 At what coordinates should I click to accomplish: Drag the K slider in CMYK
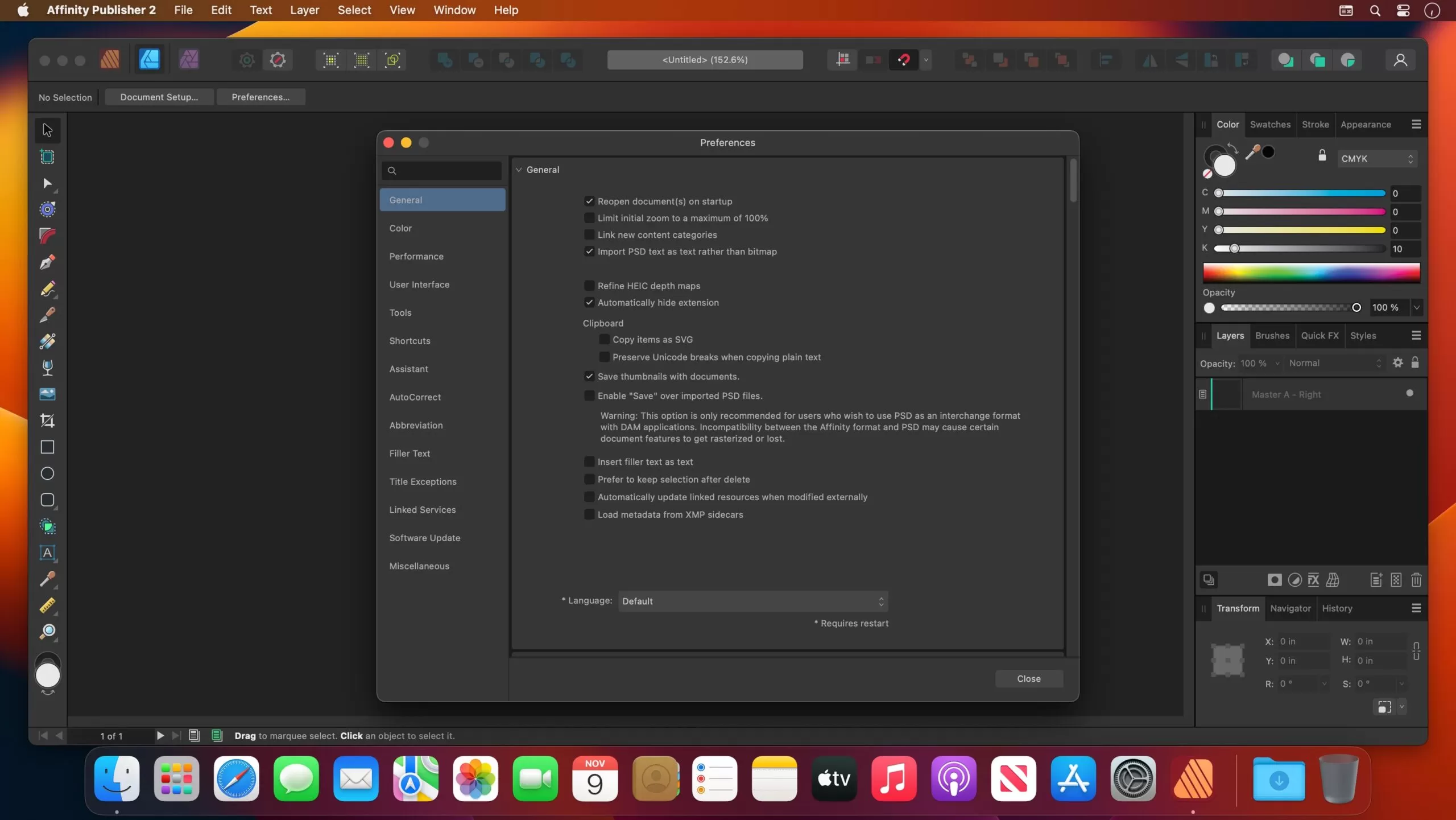(1233, 249)
